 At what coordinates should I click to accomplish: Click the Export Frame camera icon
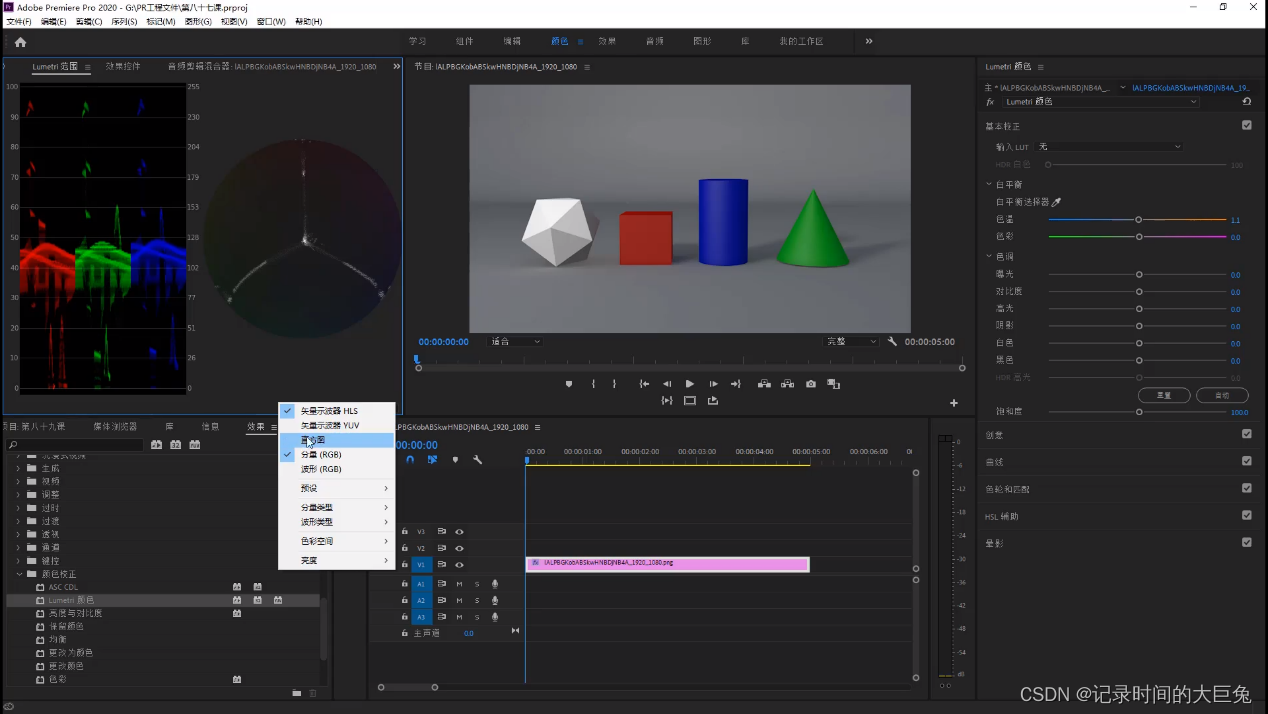click(x=811, y=384)
